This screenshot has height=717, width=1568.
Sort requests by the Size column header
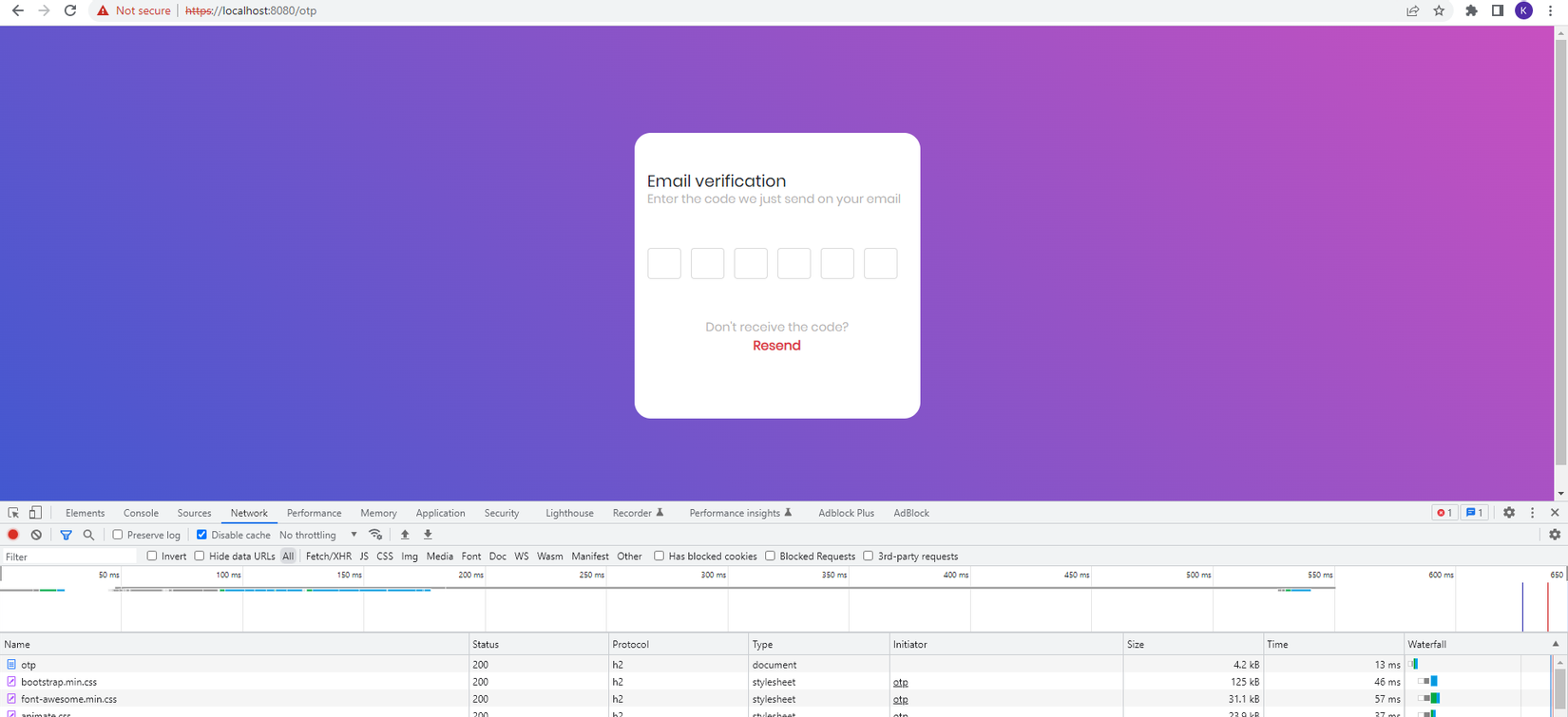tap(1194, 644)
